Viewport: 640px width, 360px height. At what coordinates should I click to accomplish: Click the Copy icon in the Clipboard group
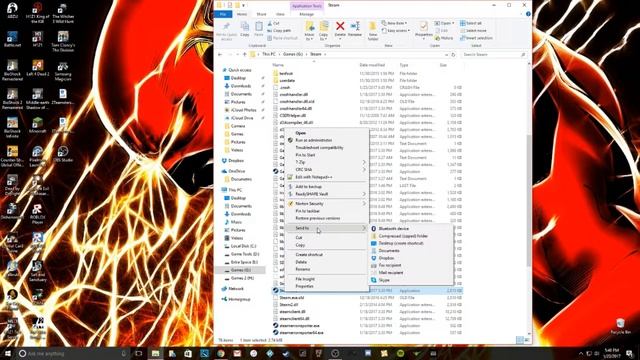245,27
